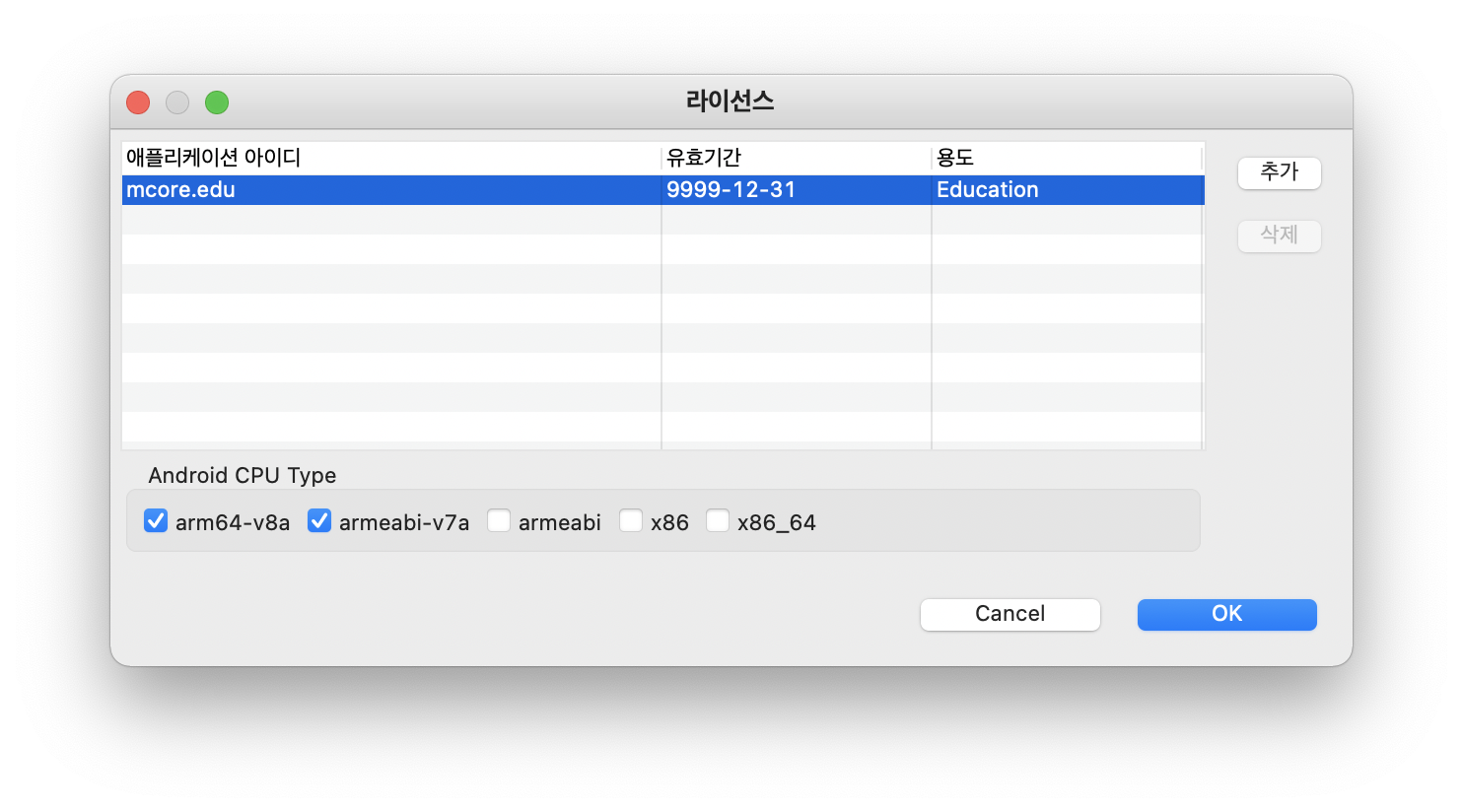Sort by 애플리케이션 아이디 column header
The width and height of the screenshot is (1463, 812).
click(391, 158)
